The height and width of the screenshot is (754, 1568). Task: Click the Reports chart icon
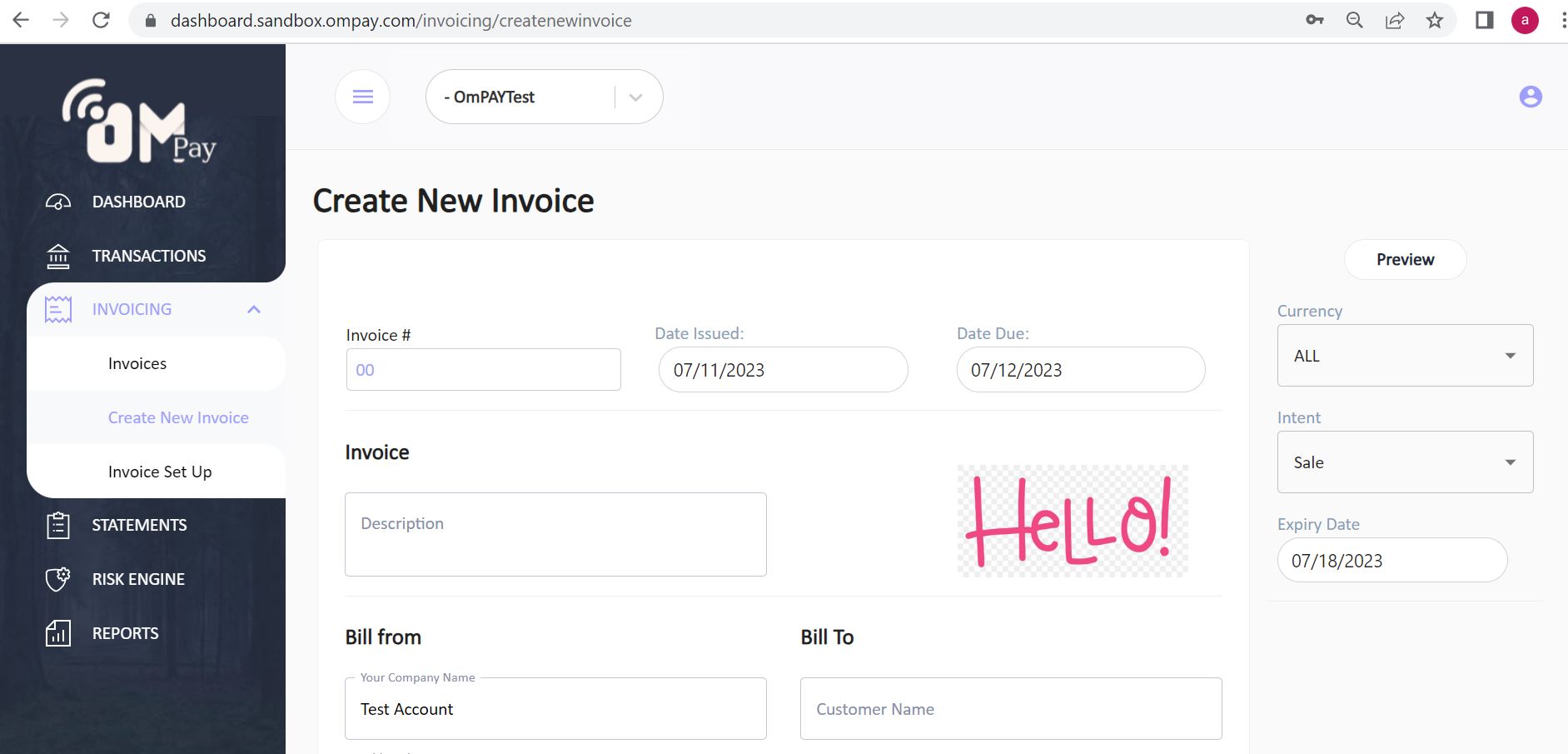pos(58,633)
